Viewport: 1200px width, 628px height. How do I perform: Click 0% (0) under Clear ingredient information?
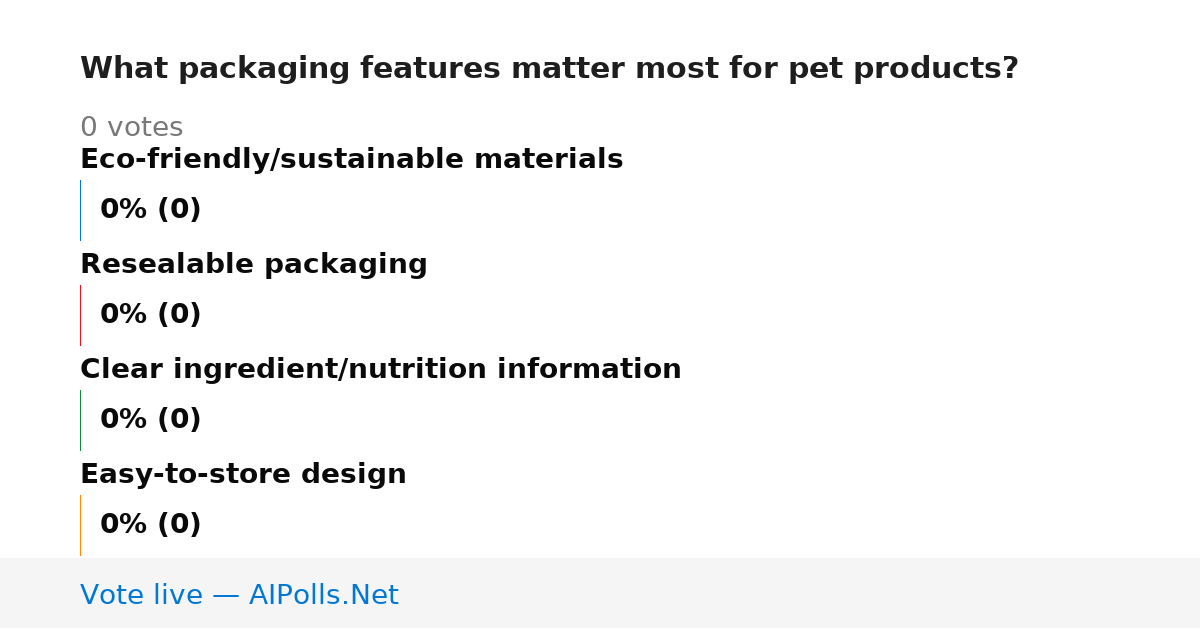point(150,419)
